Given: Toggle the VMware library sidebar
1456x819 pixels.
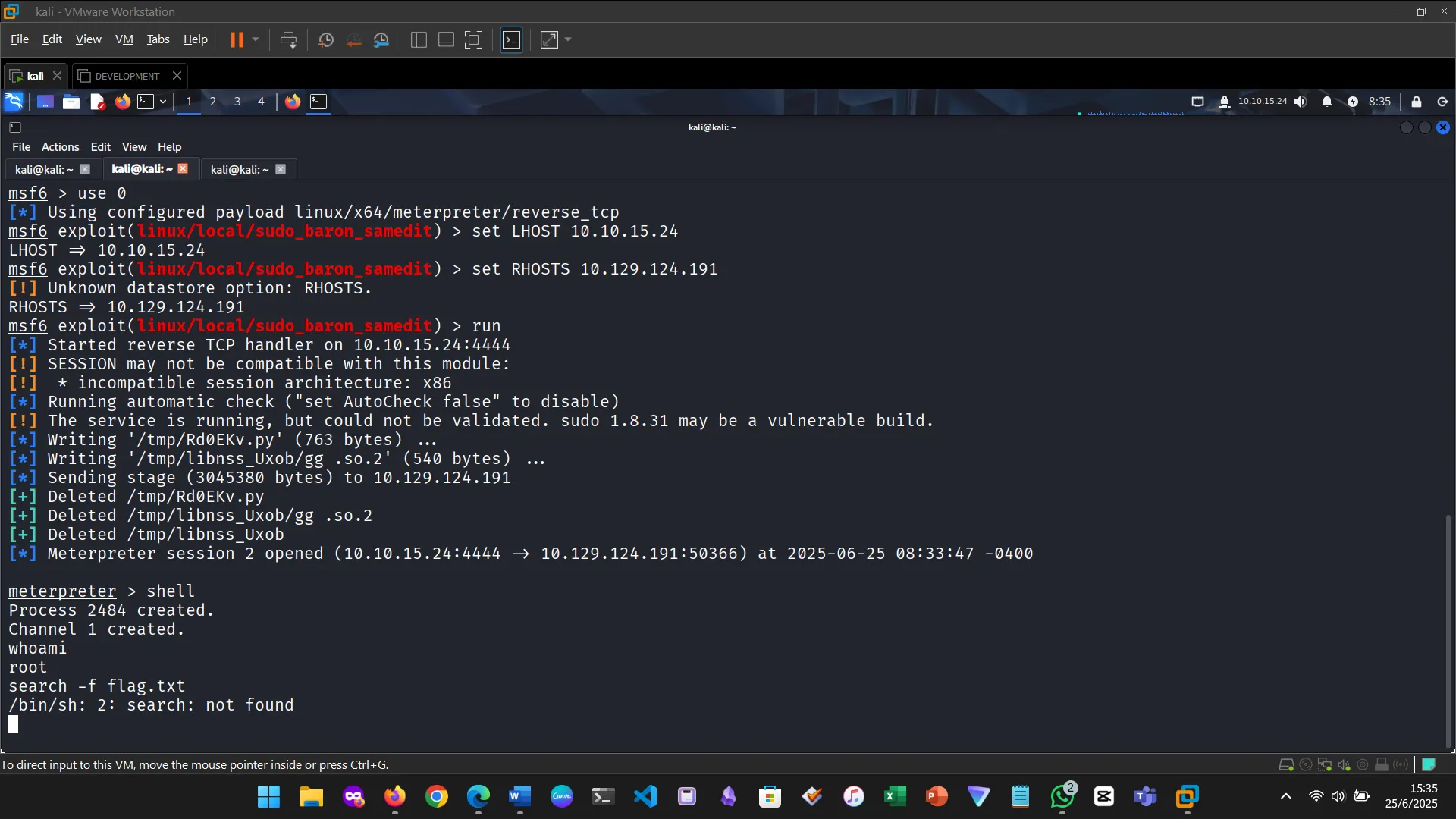Looking at the screenshot, I should tap(419, 39).
